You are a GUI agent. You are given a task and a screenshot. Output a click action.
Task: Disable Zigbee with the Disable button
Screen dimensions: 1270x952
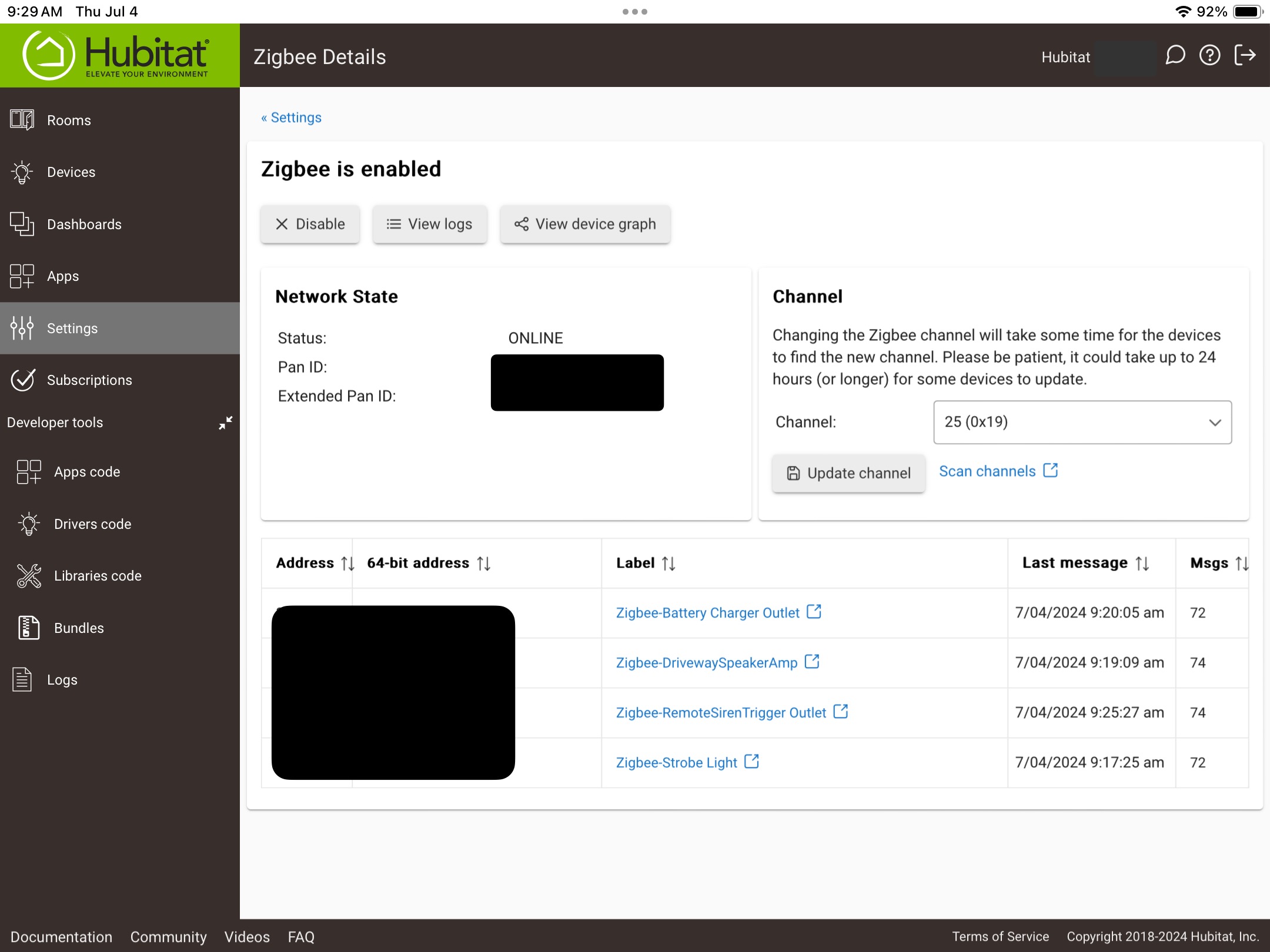pos(310,224)
